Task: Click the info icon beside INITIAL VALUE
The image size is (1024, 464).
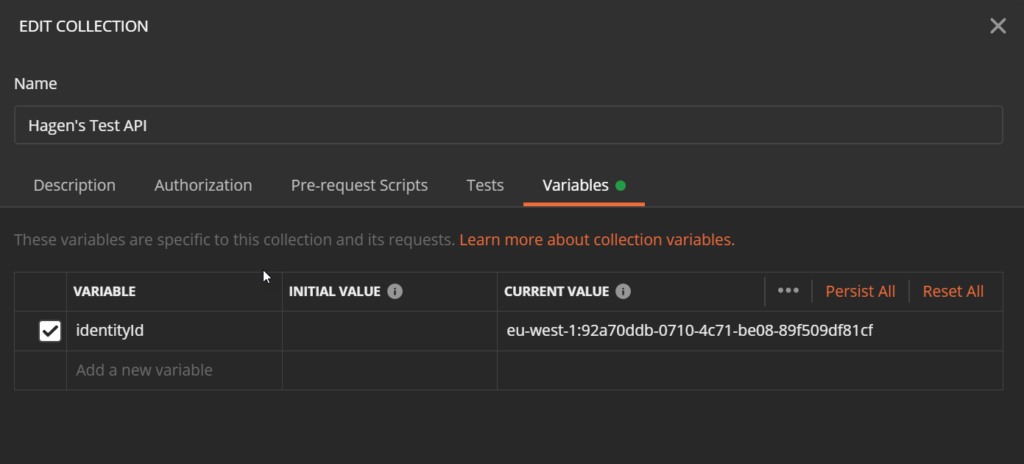Action: (395, 291)
